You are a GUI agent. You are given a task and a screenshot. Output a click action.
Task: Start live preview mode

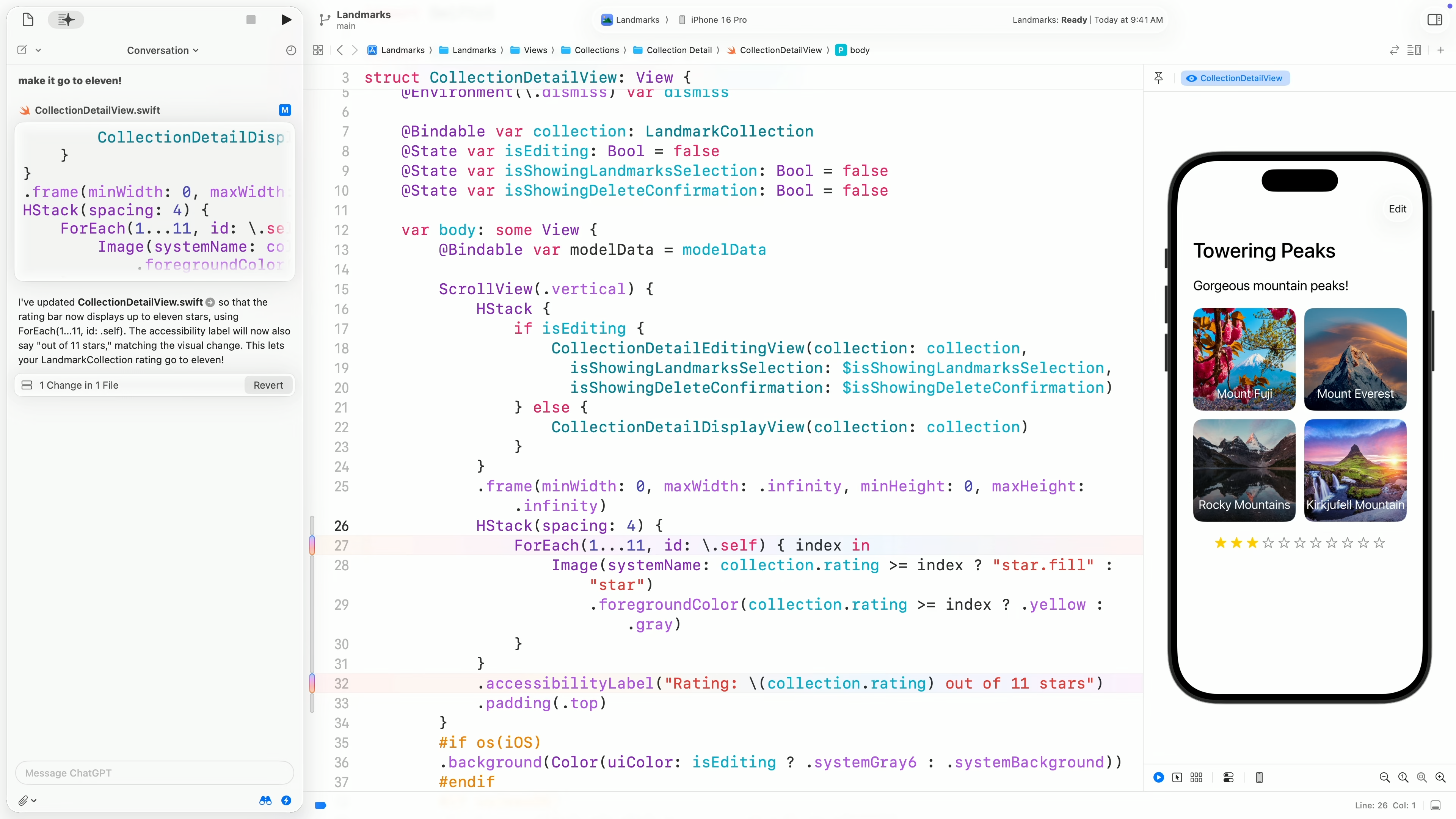1158,777
